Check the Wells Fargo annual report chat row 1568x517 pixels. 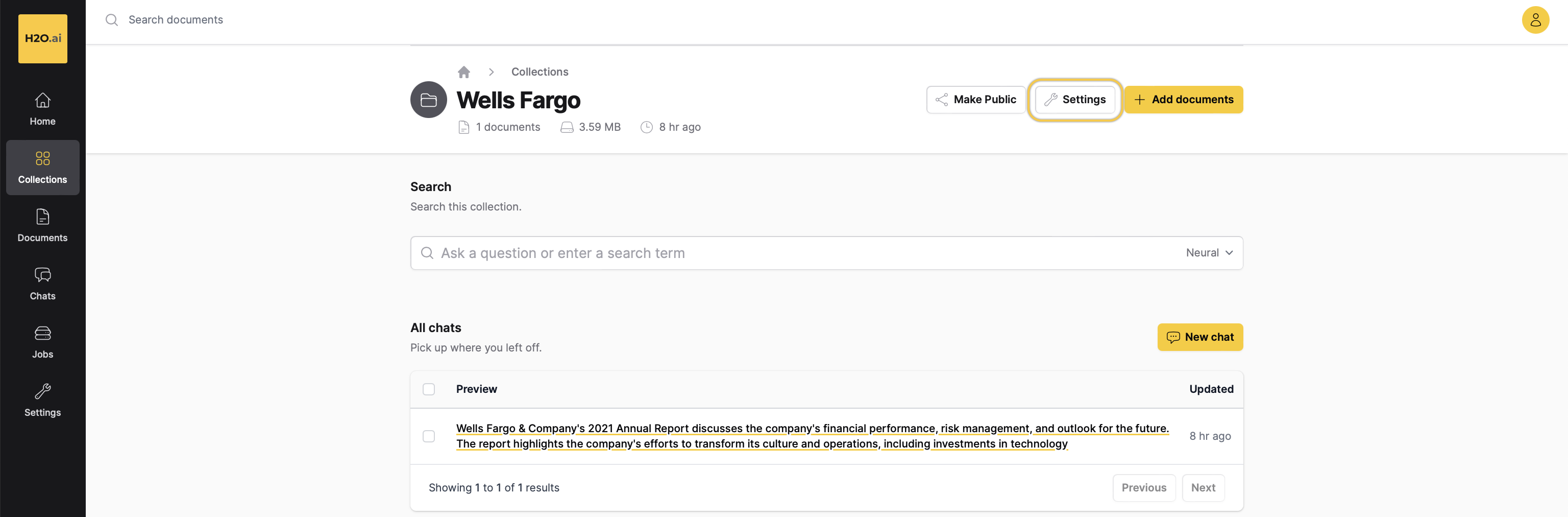tap(429, 436)
